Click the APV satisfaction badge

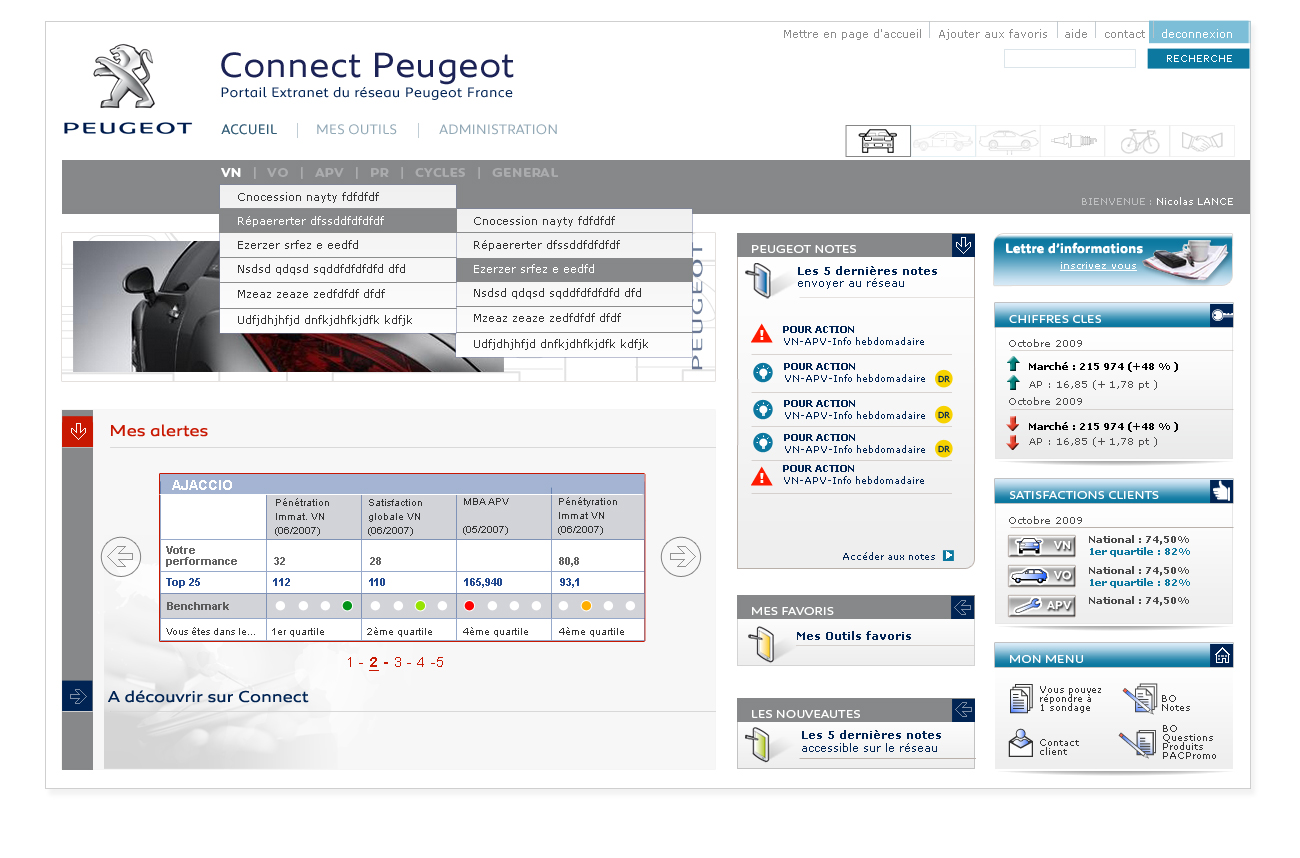click(1041, 605)
